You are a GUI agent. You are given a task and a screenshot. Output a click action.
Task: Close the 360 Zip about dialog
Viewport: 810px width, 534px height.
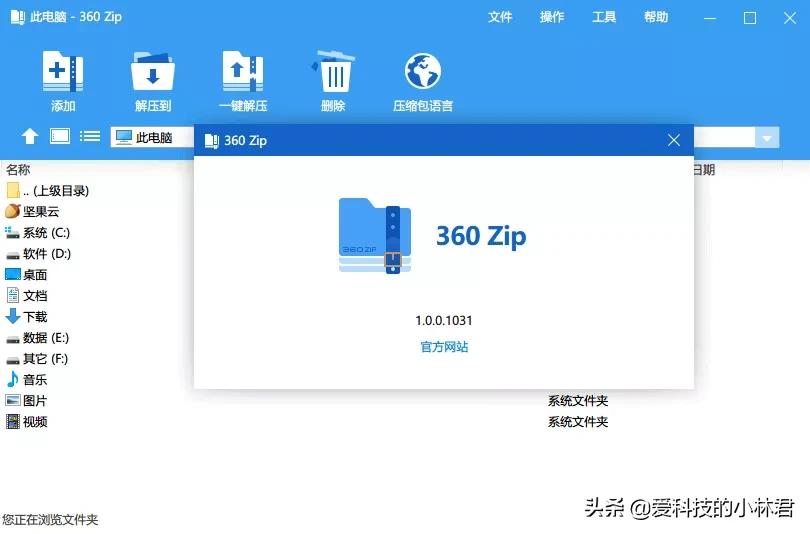click(674, 140)
